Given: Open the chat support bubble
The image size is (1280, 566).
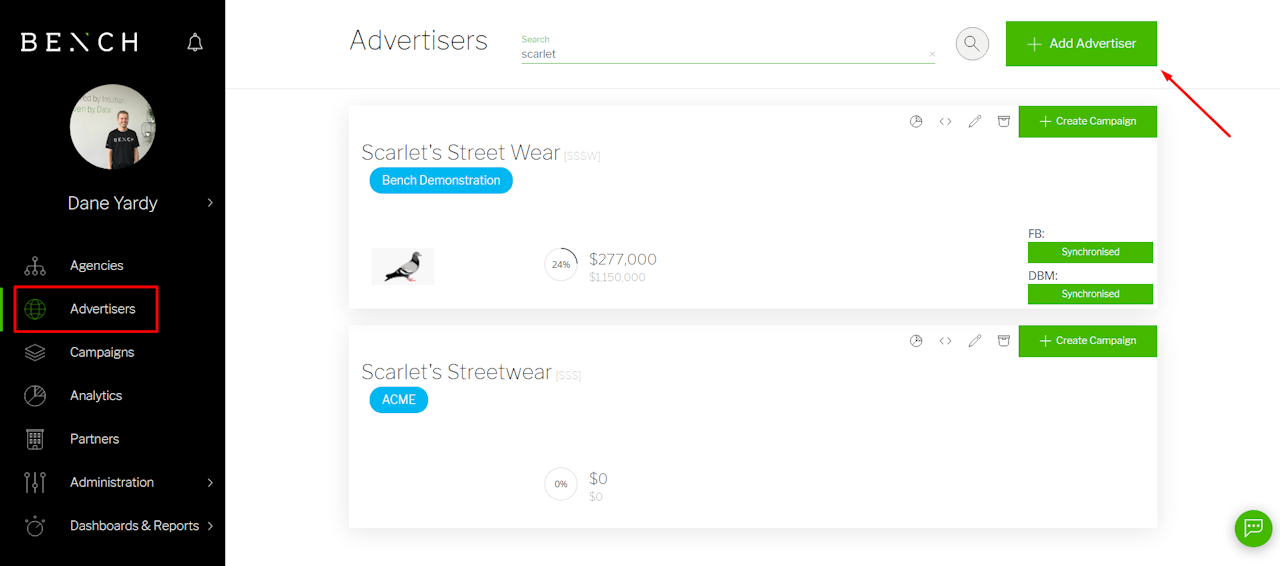Looking at the screenshot, I should coord(1253,527).
